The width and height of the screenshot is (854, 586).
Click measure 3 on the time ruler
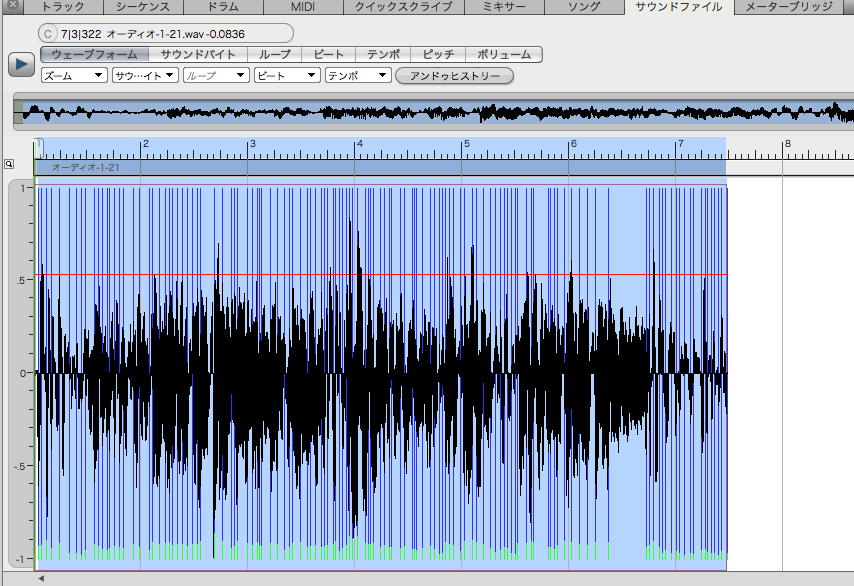pos(252,144)
